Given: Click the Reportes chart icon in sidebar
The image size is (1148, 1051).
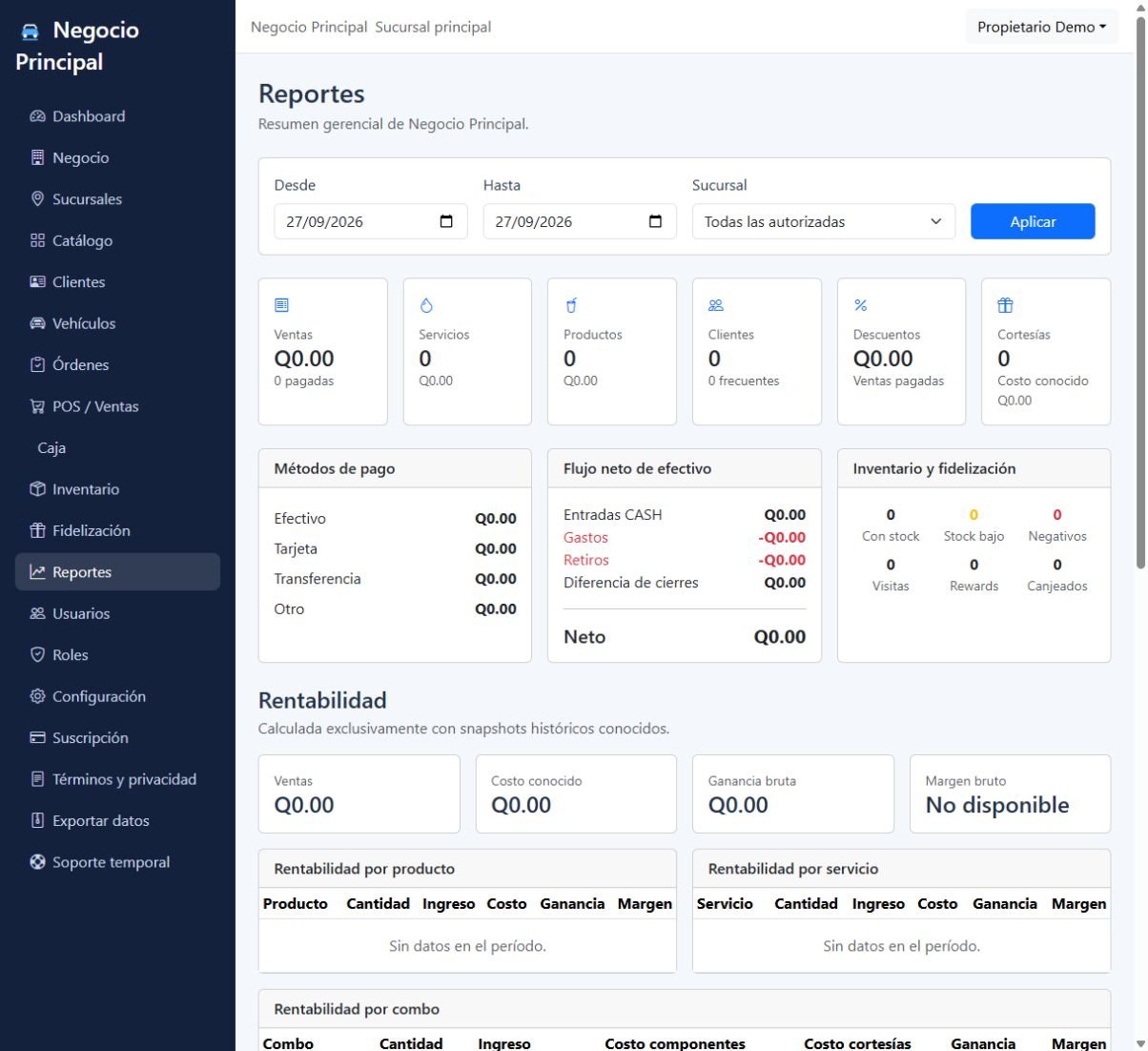Looking at the screenshot, I should pos(37,572).
